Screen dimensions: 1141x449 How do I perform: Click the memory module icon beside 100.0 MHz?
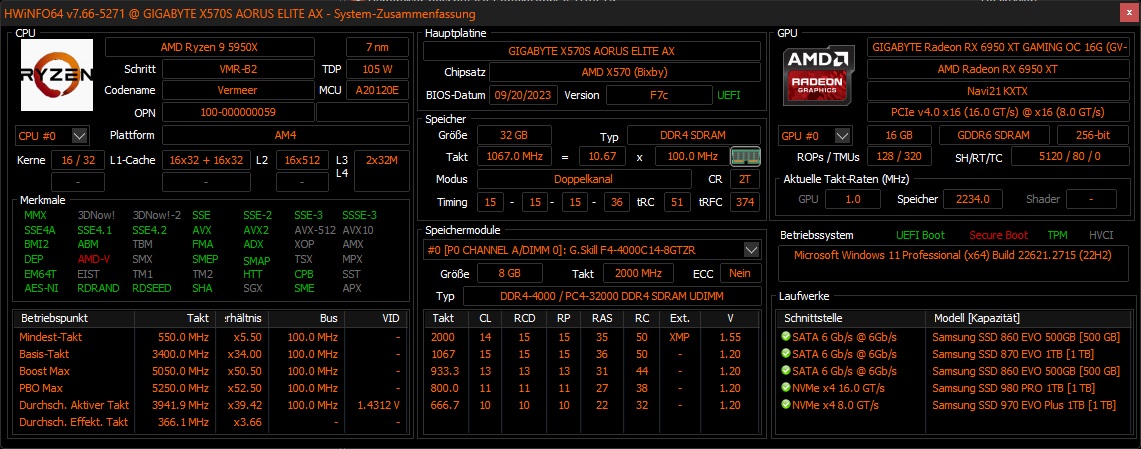point(745,156)
